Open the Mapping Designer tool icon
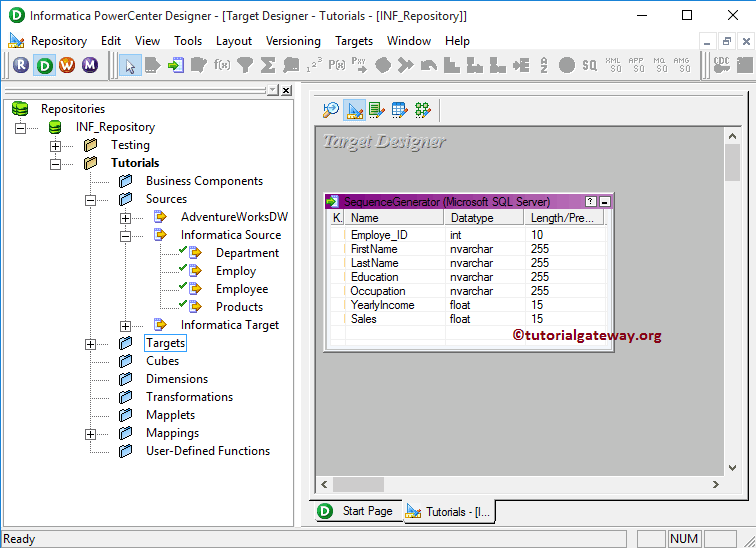 click(423, 110)
